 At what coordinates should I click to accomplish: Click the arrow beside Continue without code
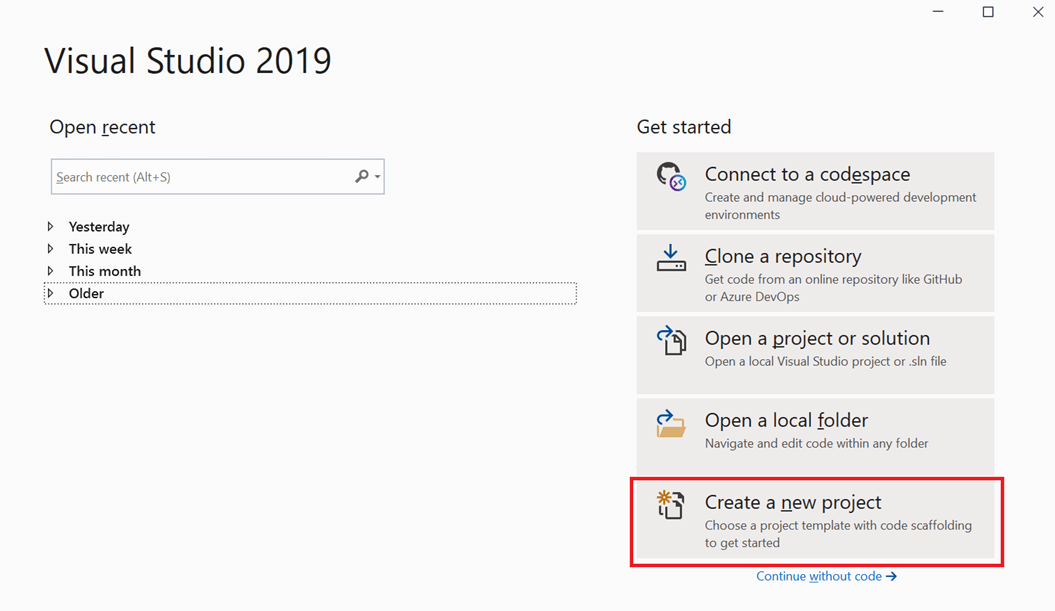pyautogui.click(x=891, y=576)
